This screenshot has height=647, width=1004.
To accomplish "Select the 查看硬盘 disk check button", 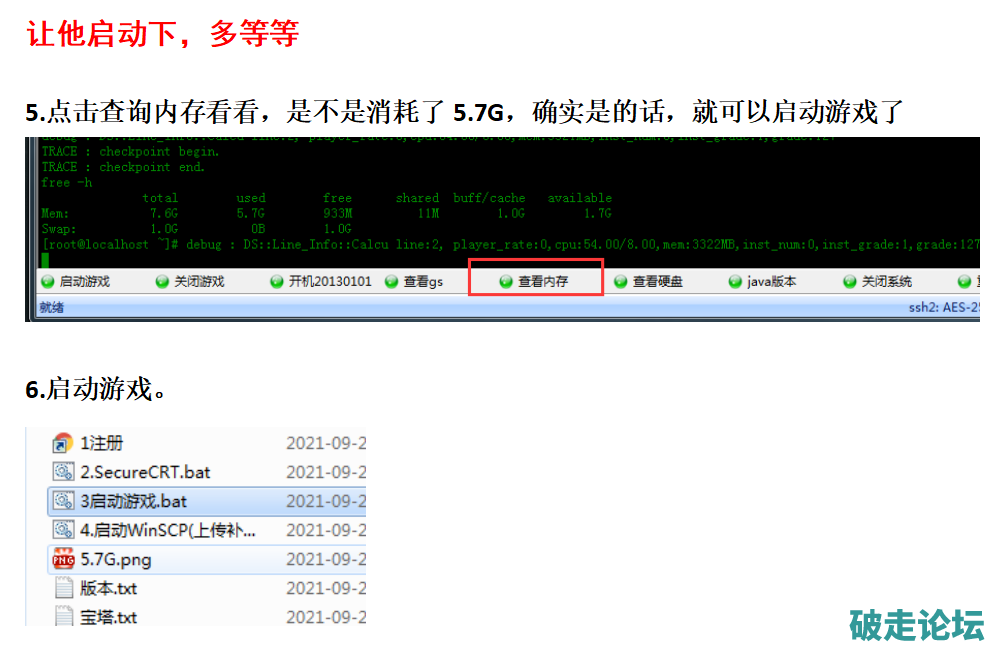I will tap(657, 282).
